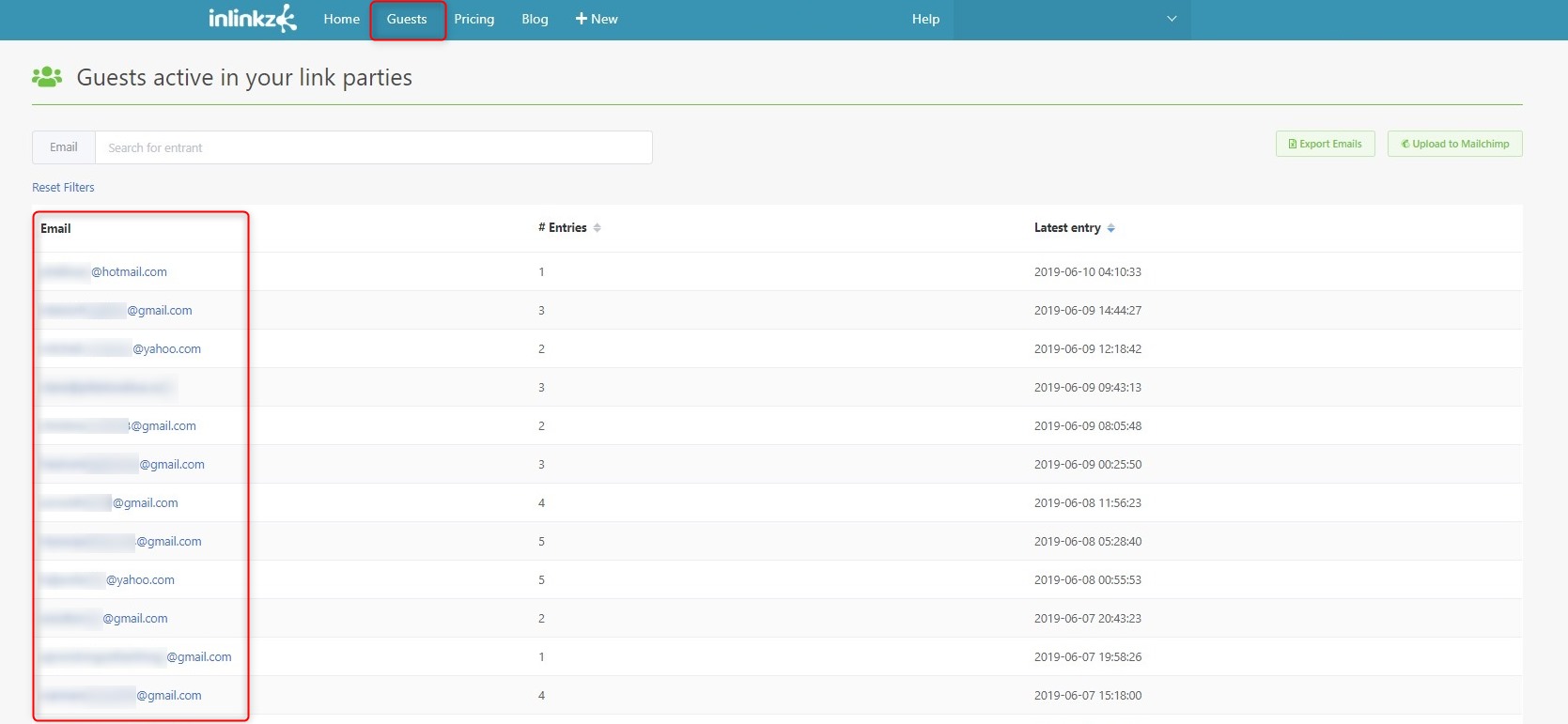This screenshot has width=1568, height=724.
Task: Click the Reset Filters link
Action: [63, 188]
